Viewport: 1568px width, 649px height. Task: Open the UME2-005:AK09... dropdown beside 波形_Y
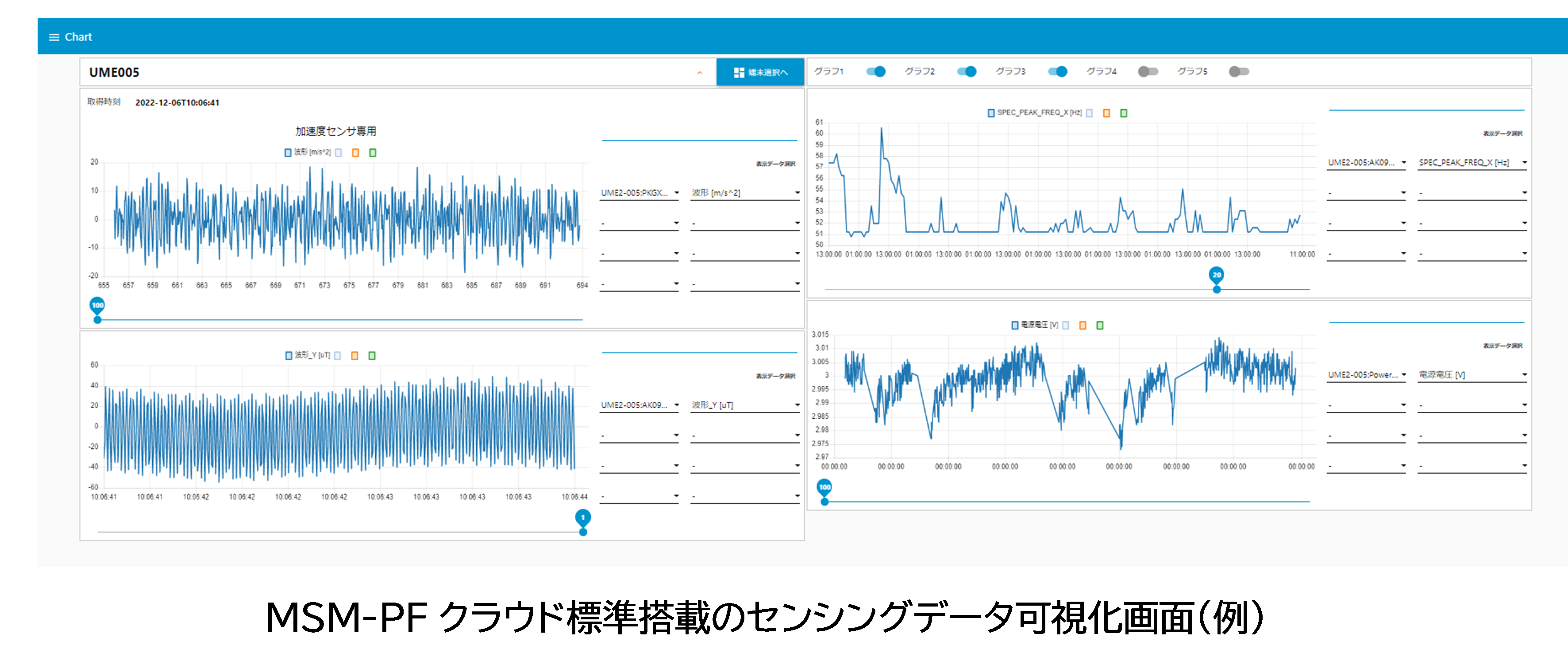(x=639, y=405)
